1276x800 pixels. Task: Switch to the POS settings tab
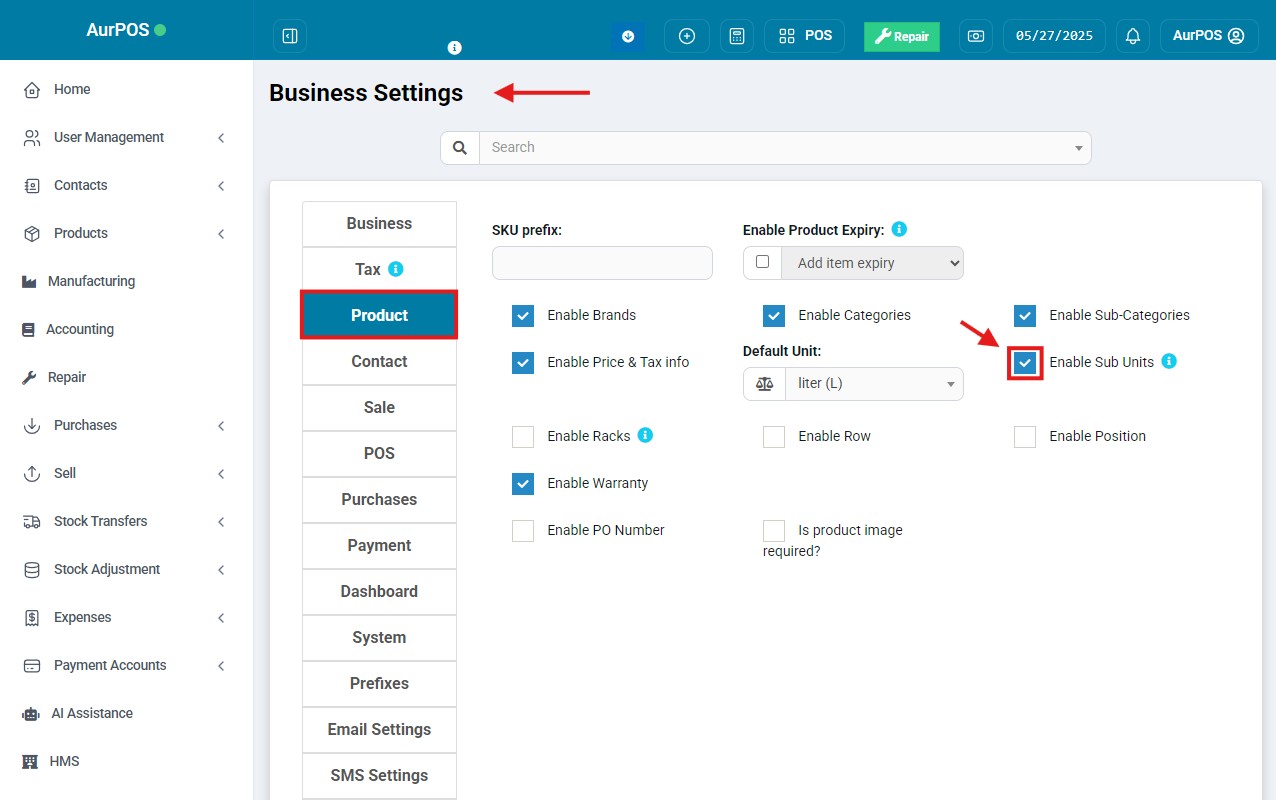click(x=379, y=454)
